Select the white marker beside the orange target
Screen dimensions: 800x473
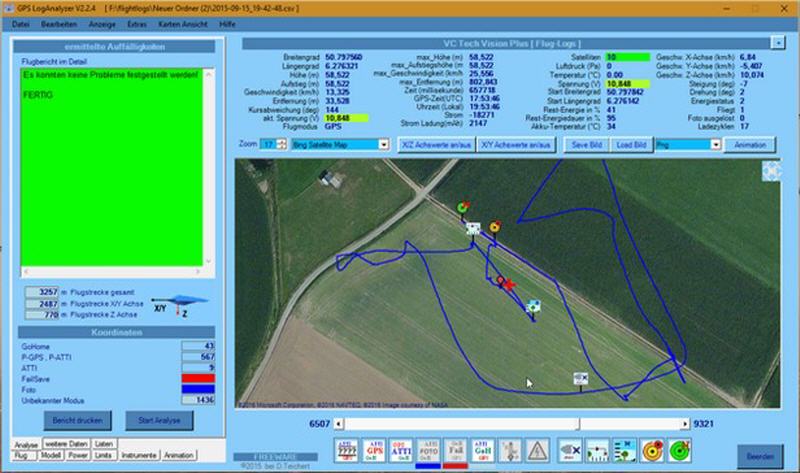click(x=473, y=228)
